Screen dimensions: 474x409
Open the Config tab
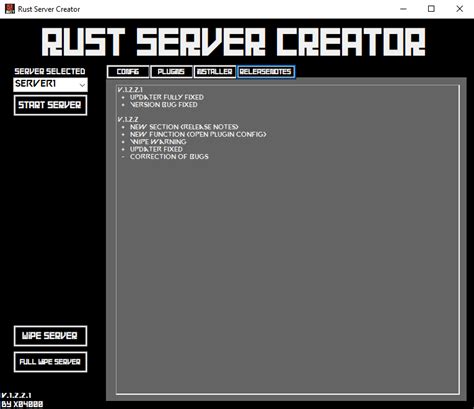(128, 72)
